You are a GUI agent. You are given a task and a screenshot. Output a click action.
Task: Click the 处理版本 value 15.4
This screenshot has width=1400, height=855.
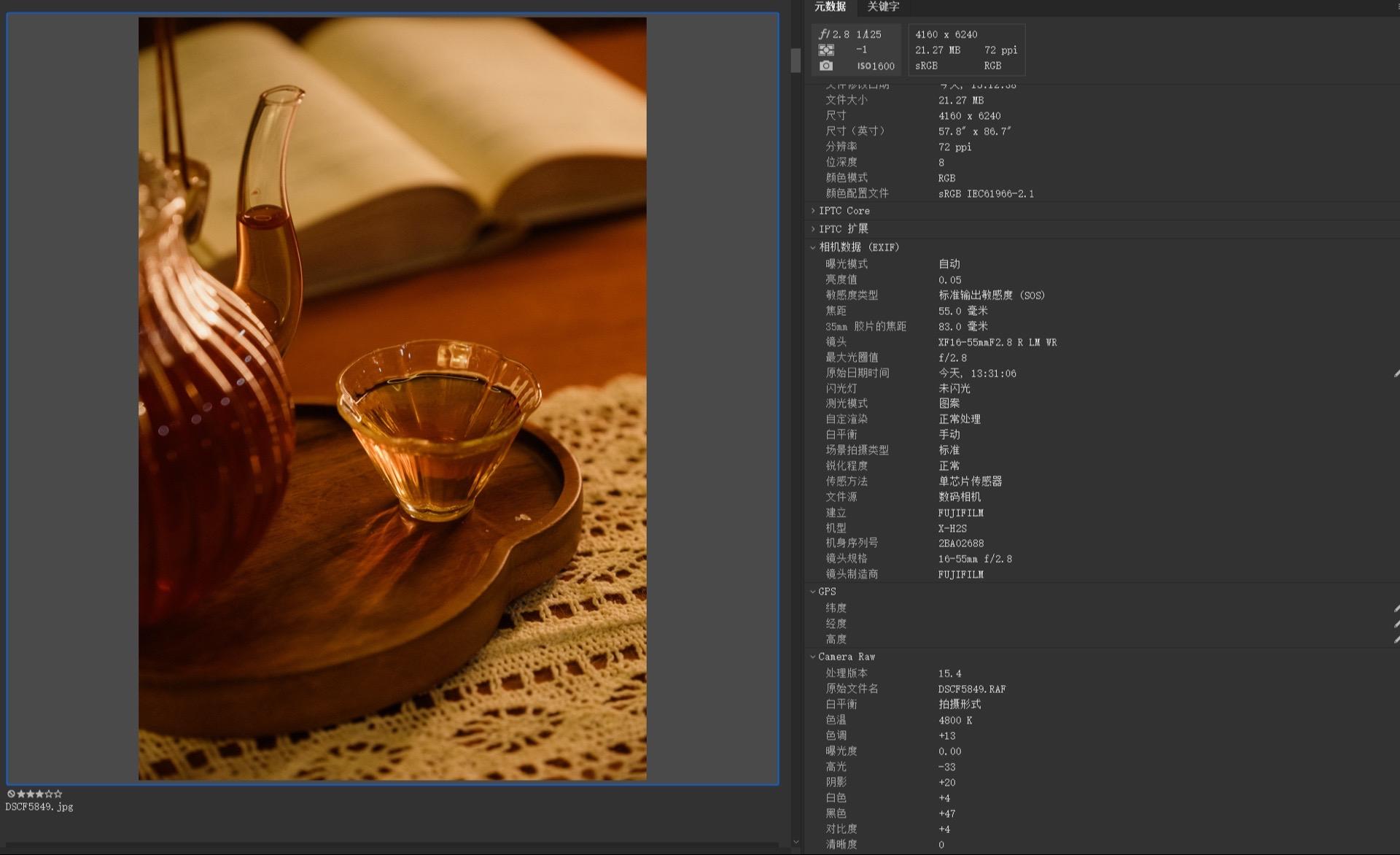[x=950, y=674]
